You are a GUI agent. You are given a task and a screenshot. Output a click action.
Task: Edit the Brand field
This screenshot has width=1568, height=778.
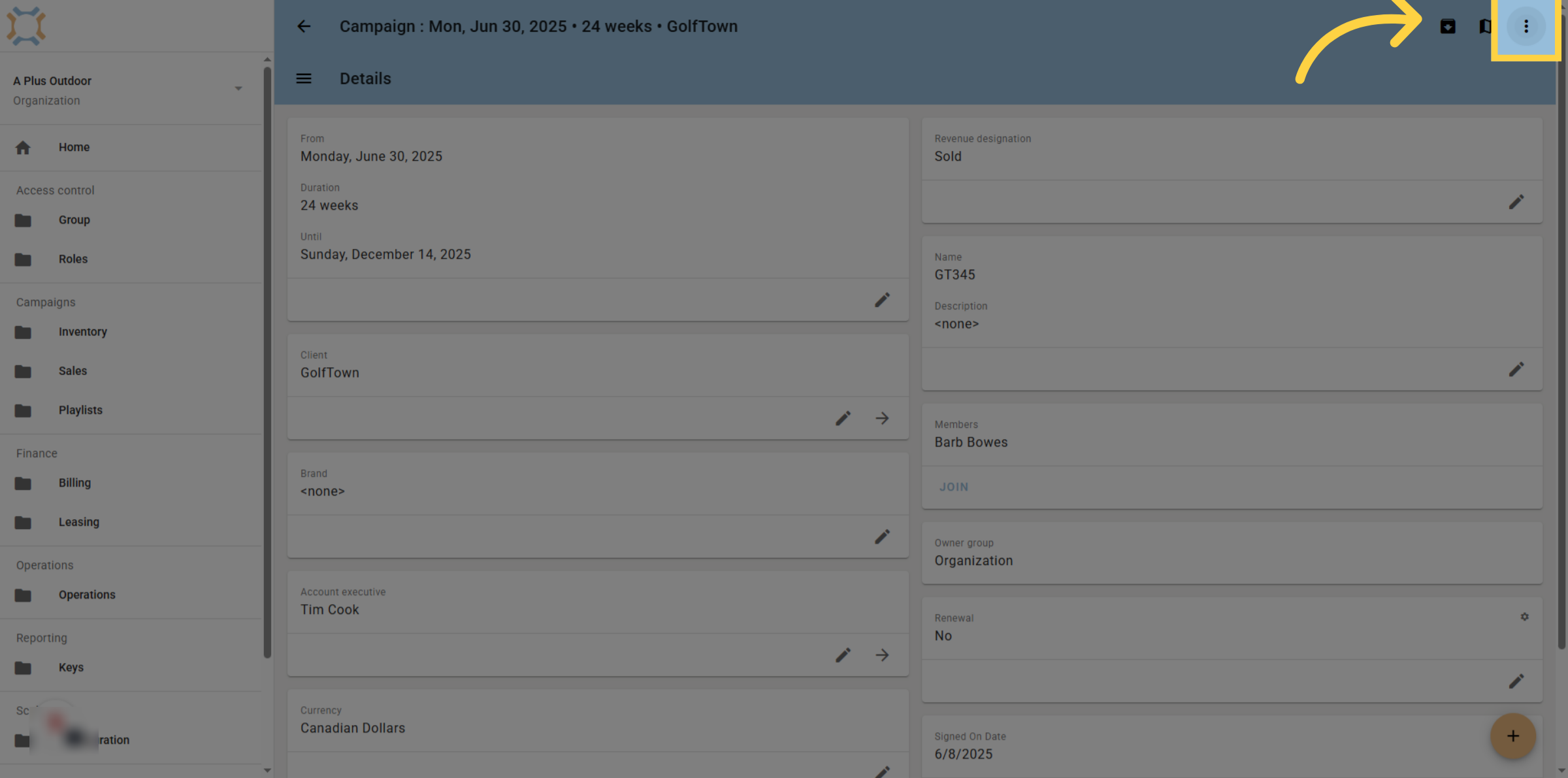[x=882, y=536]
